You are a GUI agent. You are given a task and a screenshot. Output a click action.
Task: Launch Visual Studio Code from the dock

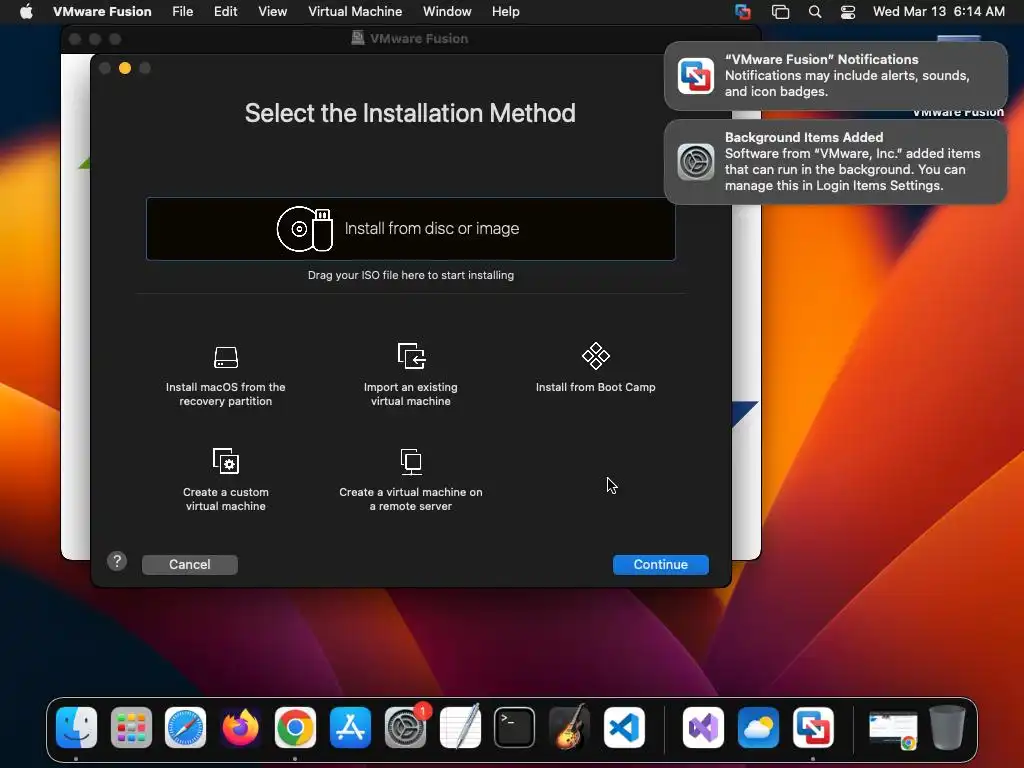click(x=624, y=728)
